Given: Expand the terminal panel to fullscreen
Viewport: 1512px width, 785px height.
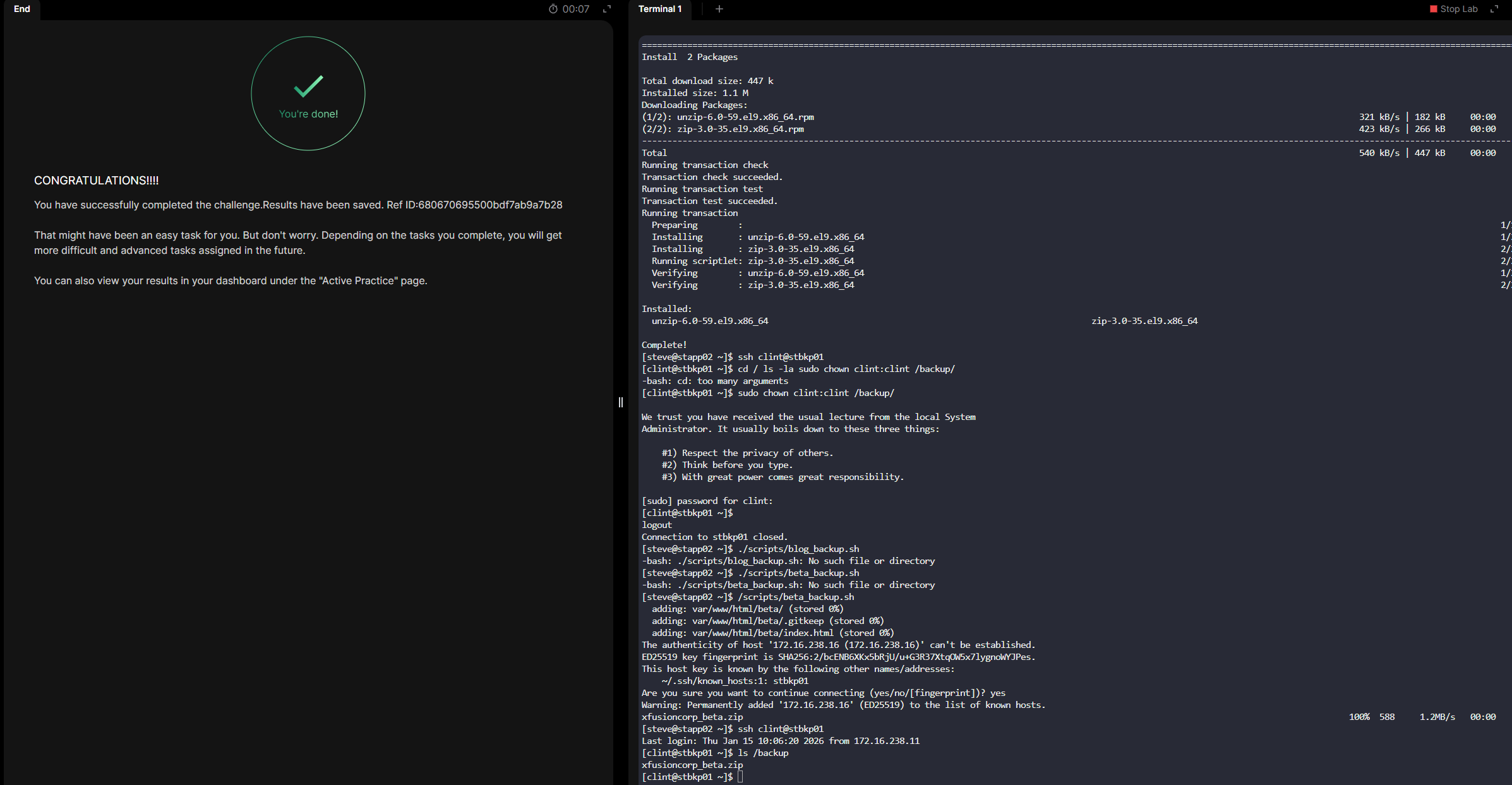Looking at the screenshot, I should (1494, 9).
